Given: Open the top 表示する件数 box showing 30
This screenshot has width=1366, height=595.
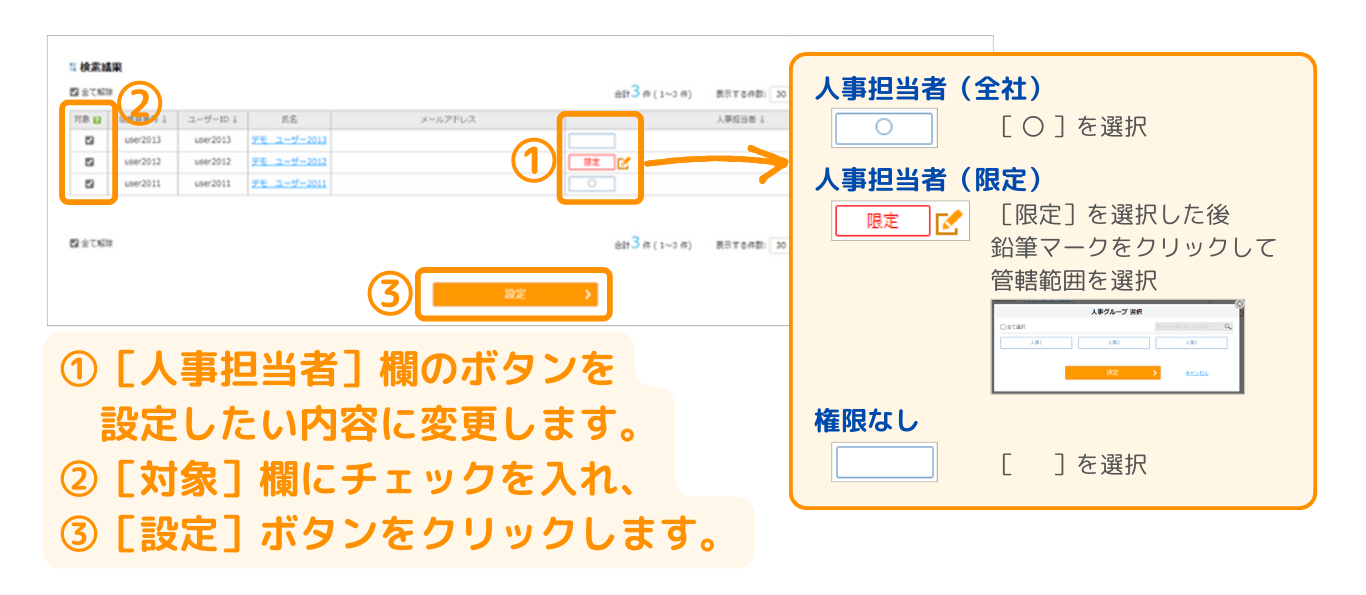Looking at the screenshot, I should coord(780,94).
